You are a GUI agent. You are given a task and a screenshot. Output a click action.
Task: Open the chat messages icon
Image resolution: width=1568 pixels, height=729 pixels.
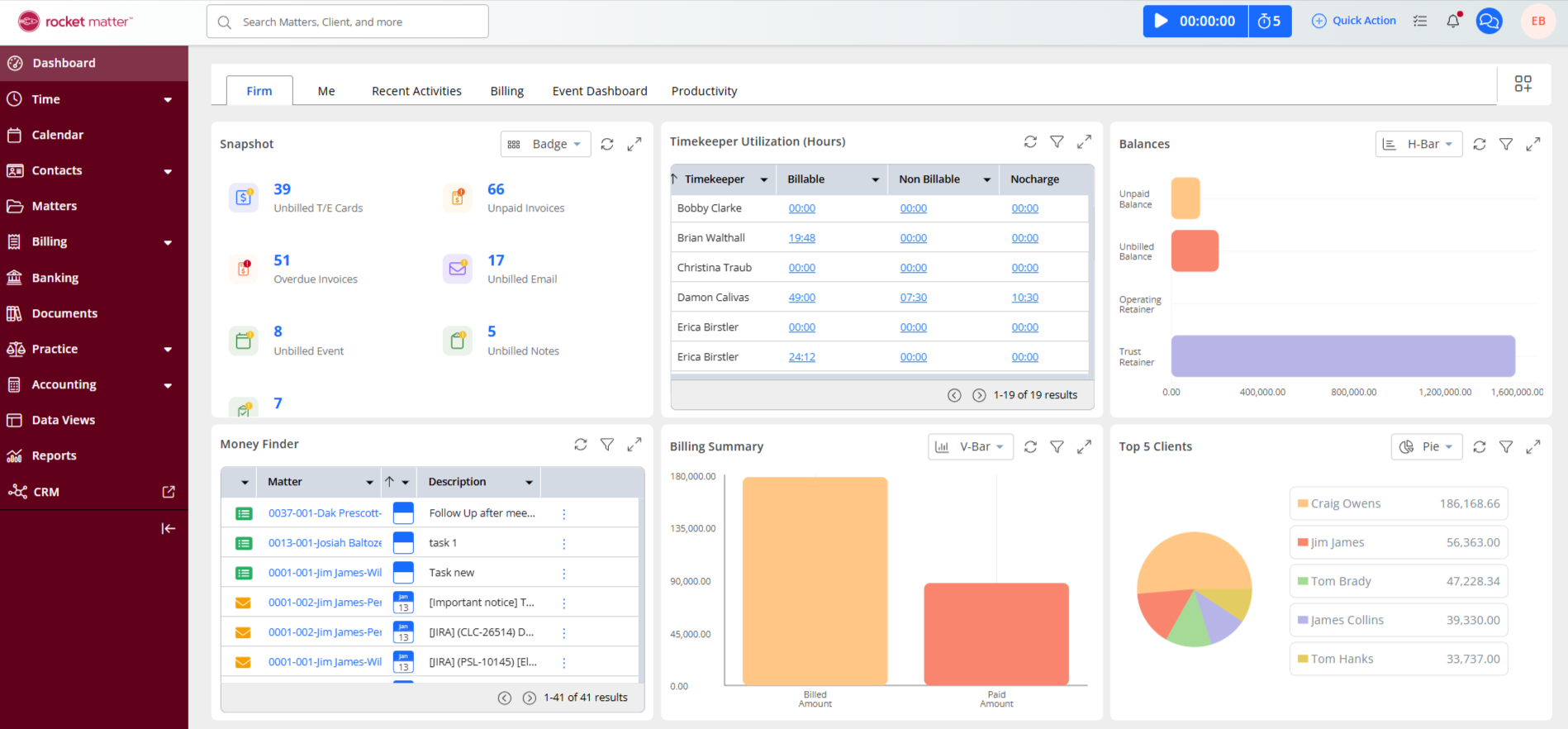[1489, 21]
